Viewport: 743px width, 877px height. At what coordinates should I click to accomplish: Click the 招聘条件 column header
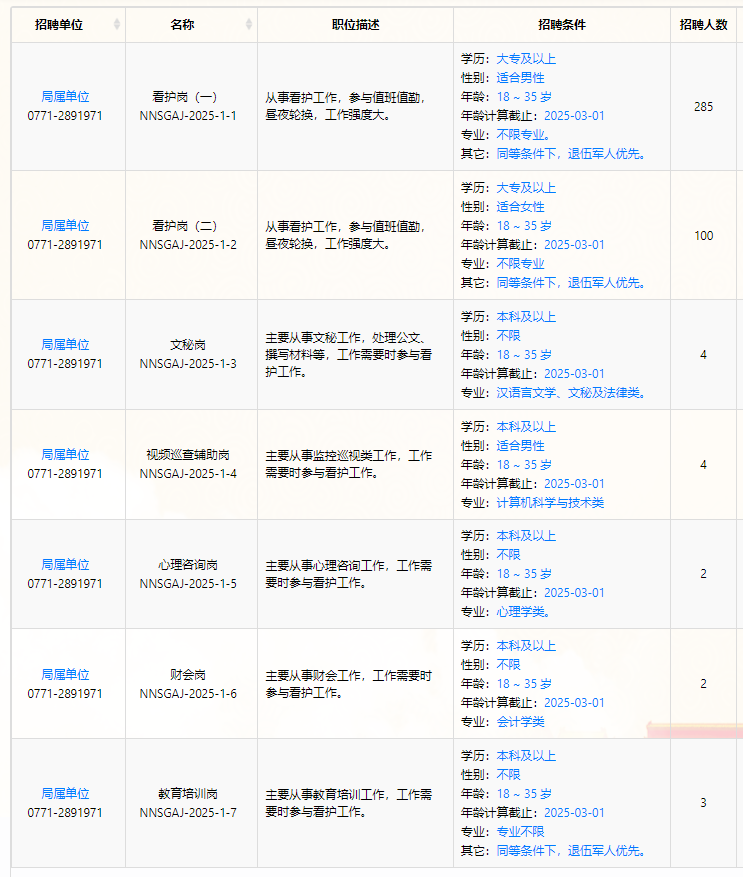561,24
